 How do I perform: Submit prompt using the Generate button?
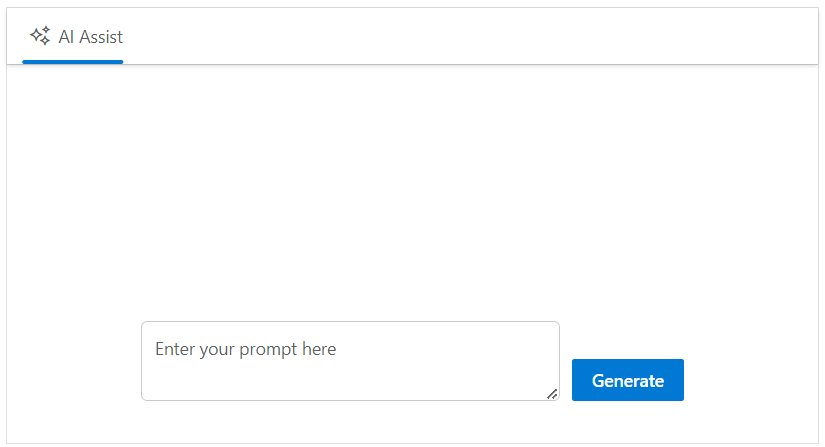click(627, 380)
